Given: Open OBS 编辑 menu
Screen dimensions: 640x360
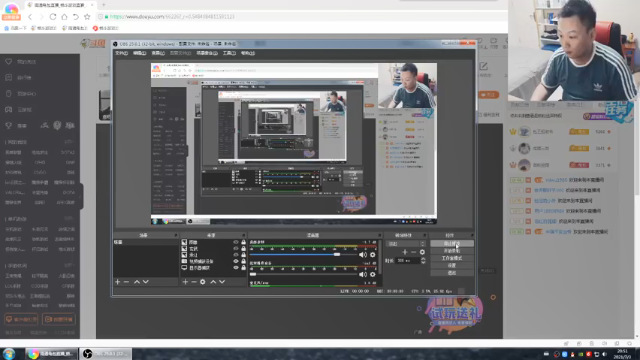Looking at the screenshot, I should (x=140, y=53).
